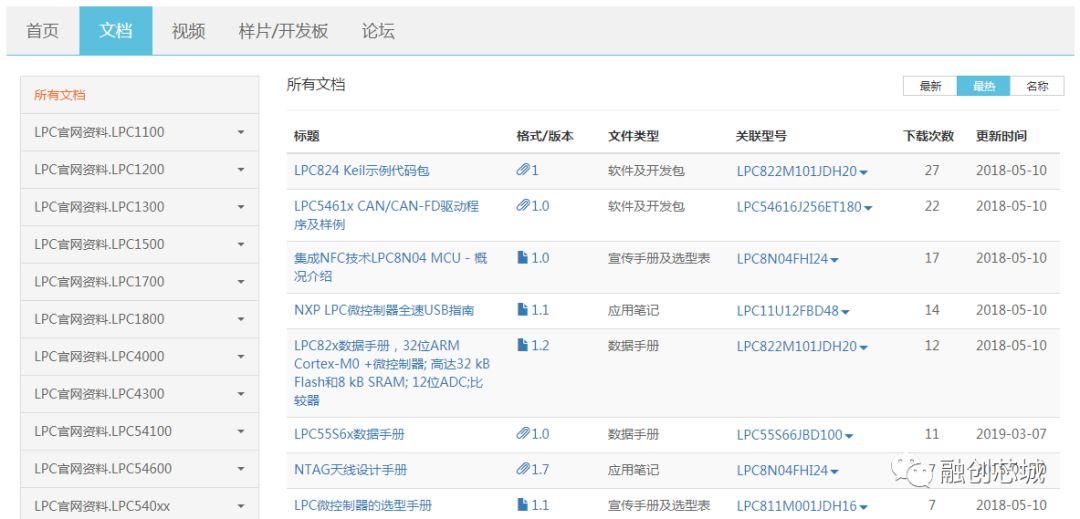Expand LPC官网资料.LPC1200 category
Screen dimensions: 1080x519
[140, 169]
